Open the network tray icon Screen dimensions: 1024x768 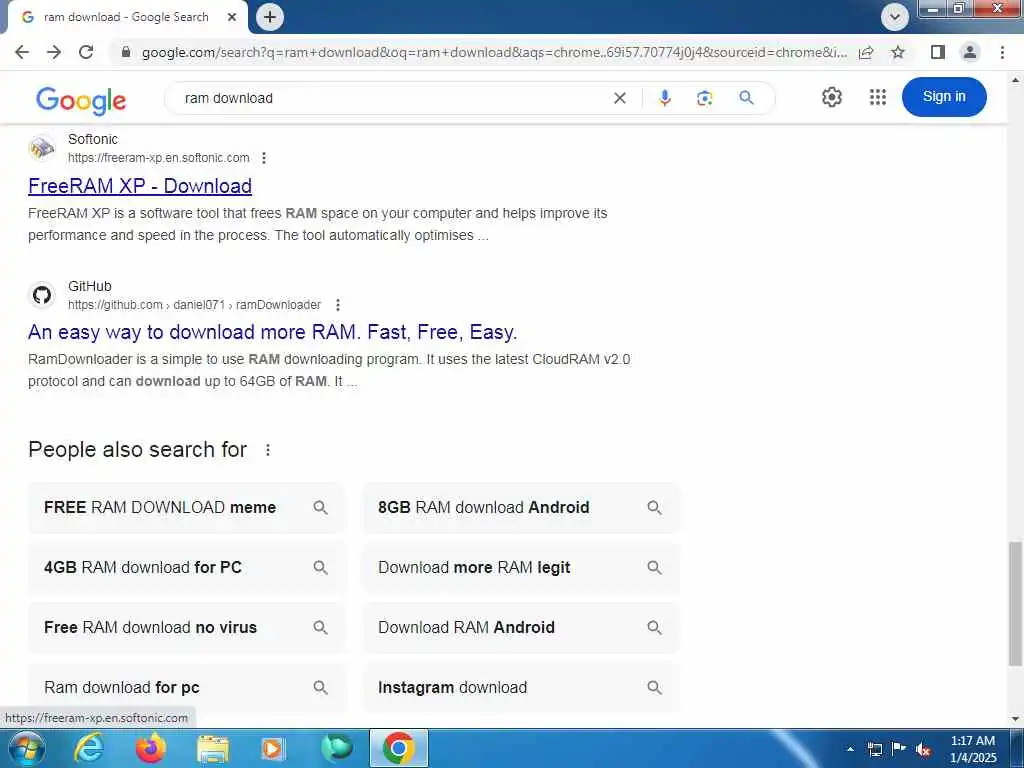(x=874, y=749)
